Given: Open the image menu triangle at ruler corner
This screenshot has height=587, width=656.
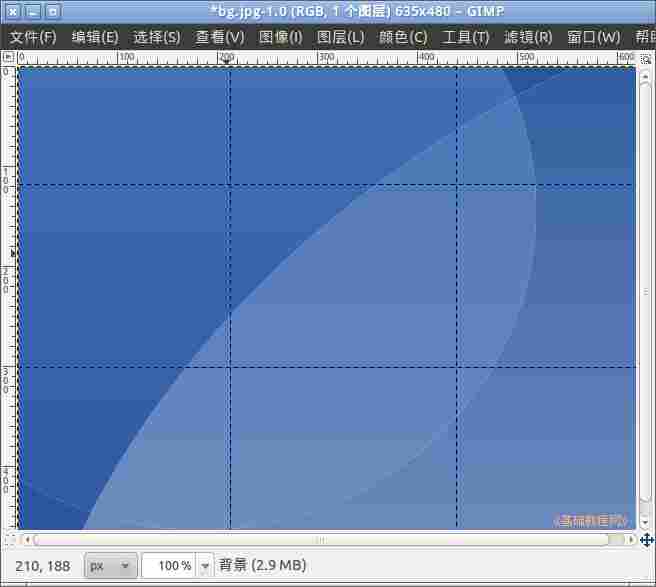Looking at the screenshot, I should pyautogui.click(x=8, y=58).
